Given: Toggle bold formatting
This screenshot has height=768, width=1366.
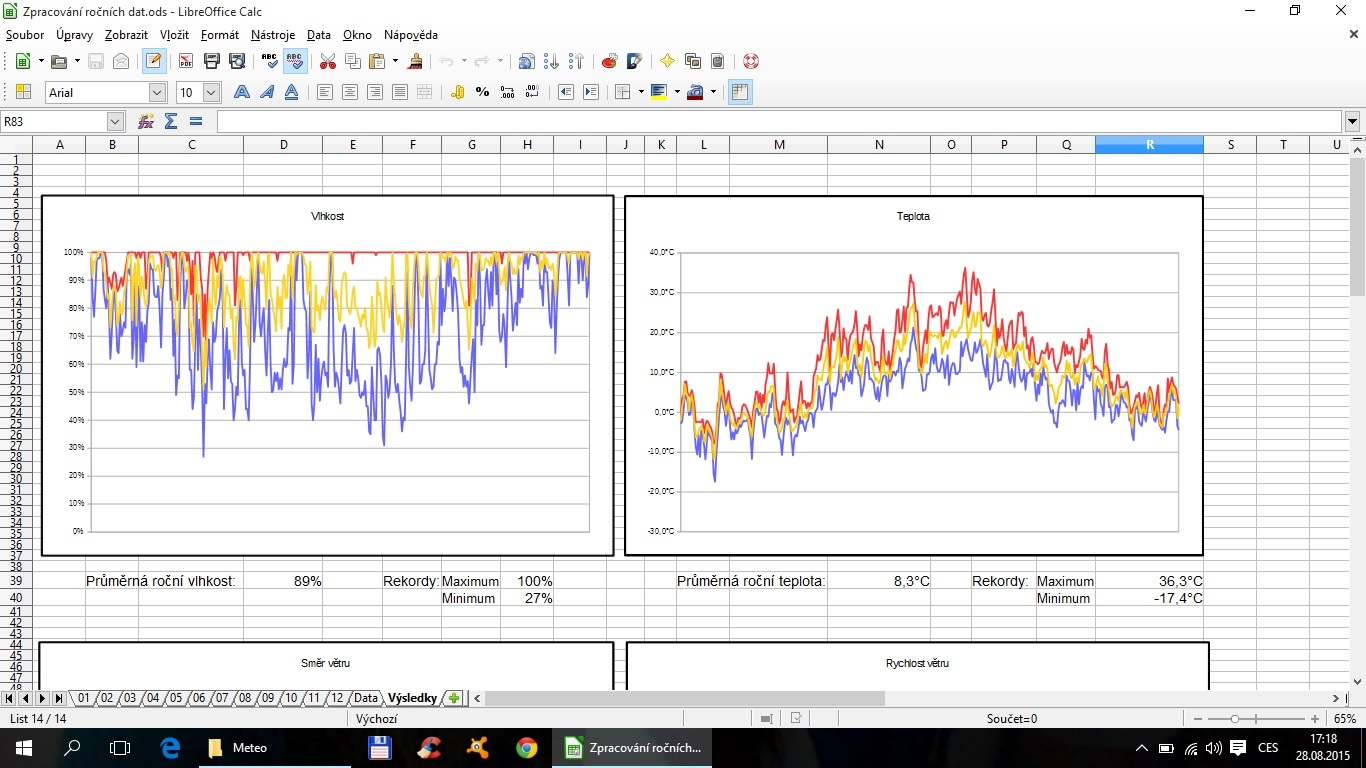Looking at the screenshot, I should point(242,92).
